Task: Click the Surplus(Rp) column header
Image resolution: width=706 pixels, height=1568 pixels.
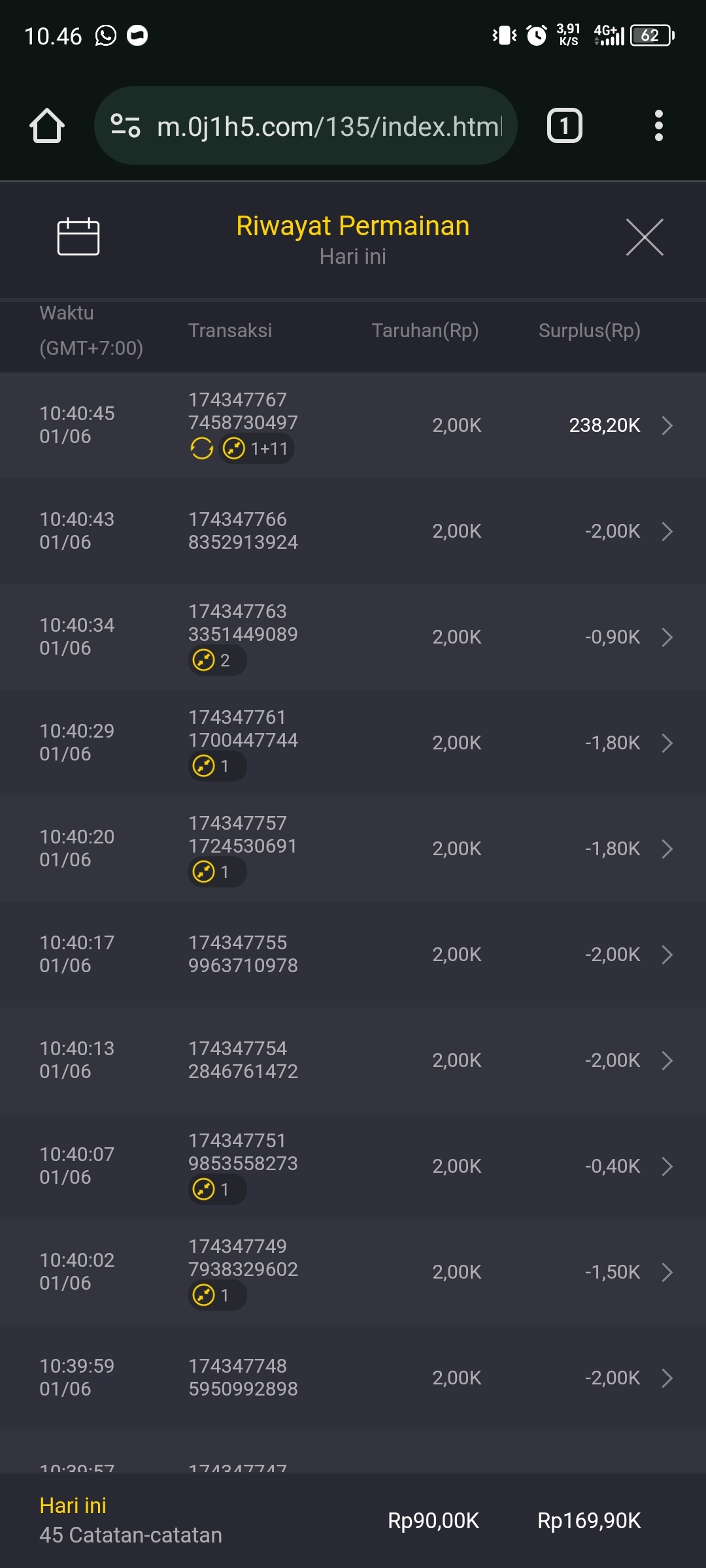Action: (589, 331)
